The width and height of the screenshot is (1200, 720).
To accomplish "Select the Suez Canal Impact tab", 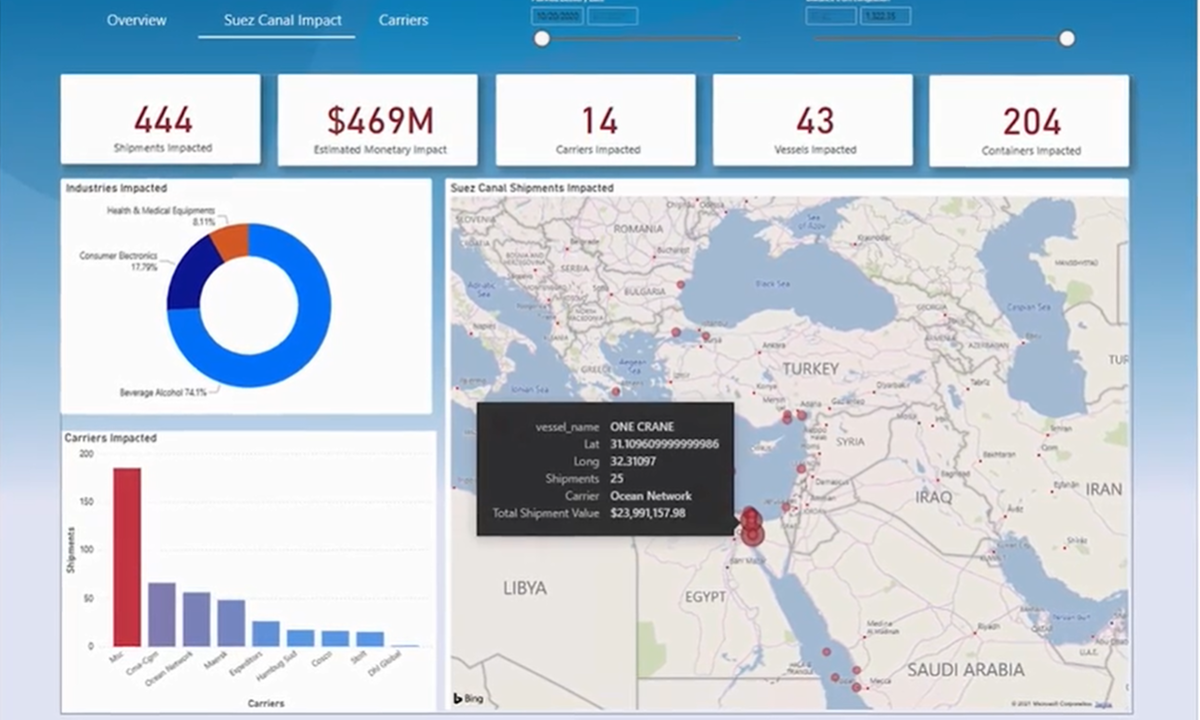I will [283, 20].
